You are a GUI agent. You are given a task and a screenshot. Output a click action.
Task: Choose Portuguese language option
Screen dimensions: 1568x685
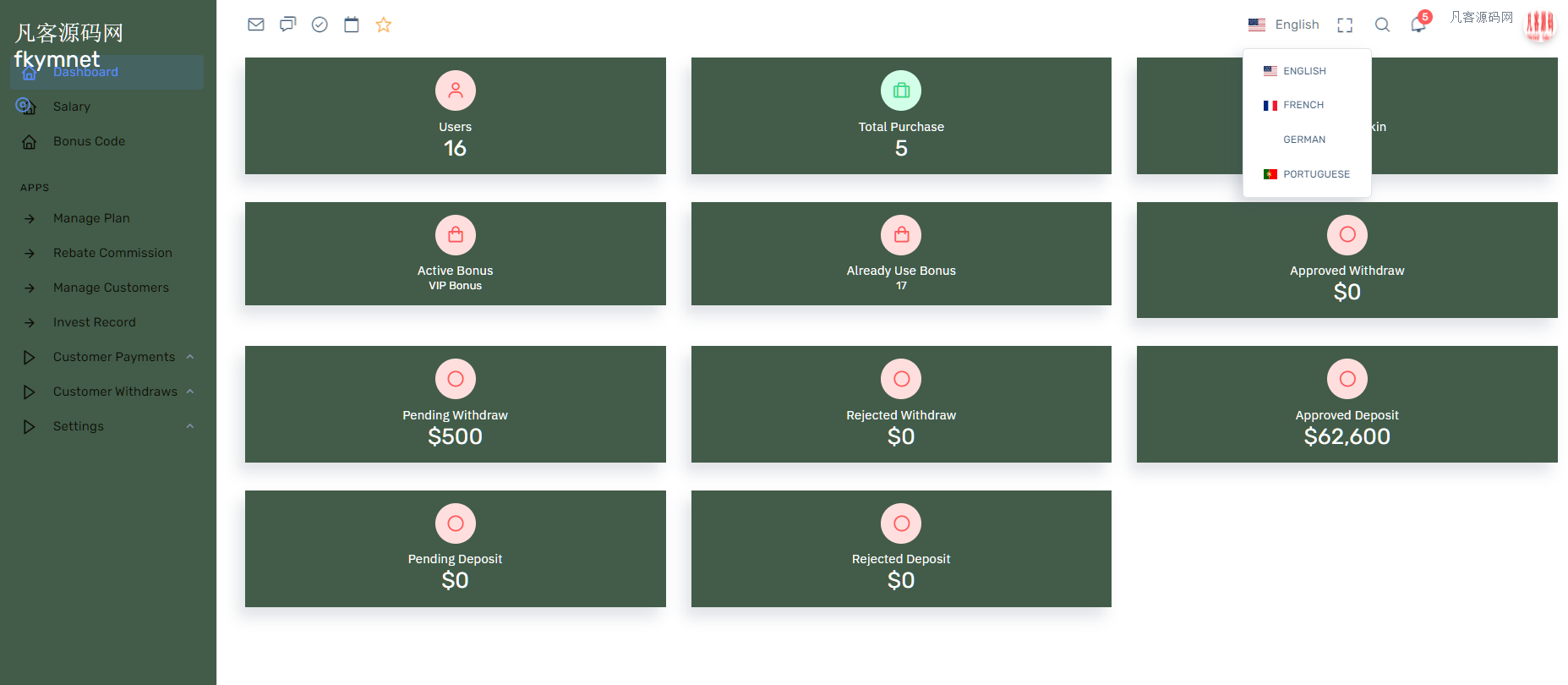(x=1315, y=174)
